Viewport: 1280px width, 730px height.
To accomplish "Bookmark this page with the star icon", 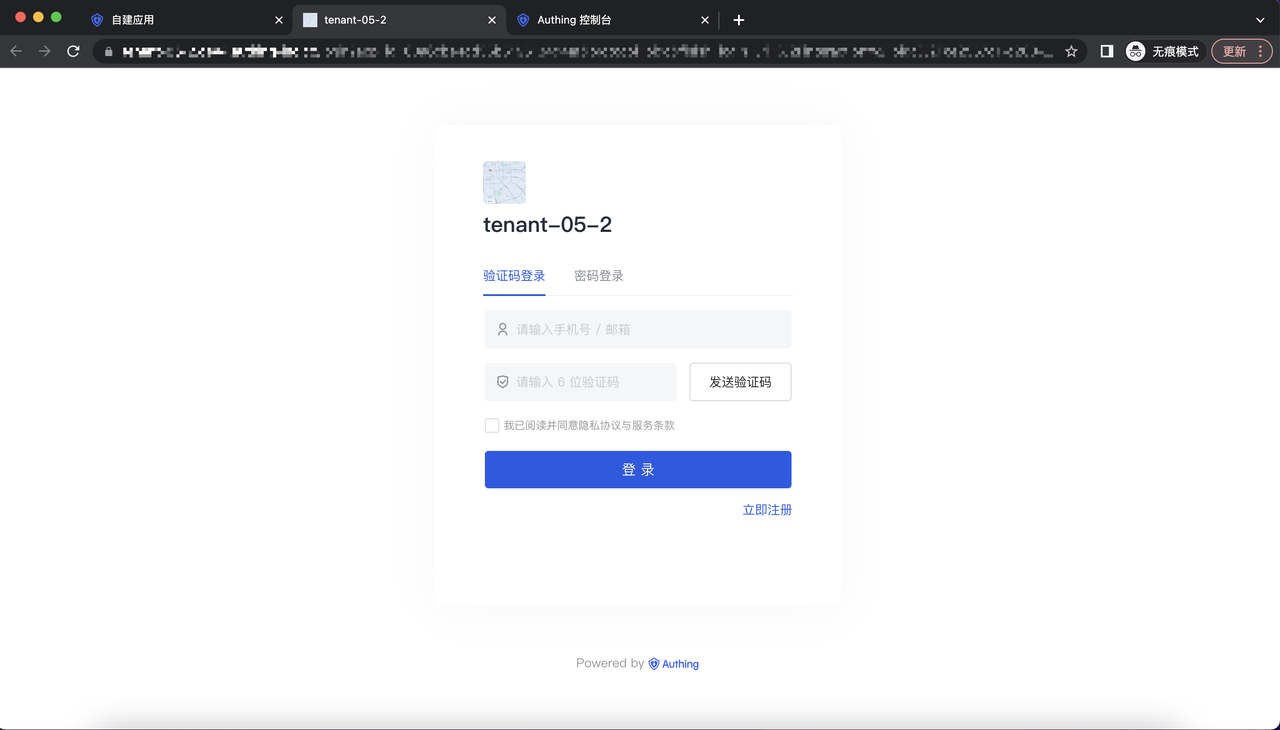I will click(1071, 51).
